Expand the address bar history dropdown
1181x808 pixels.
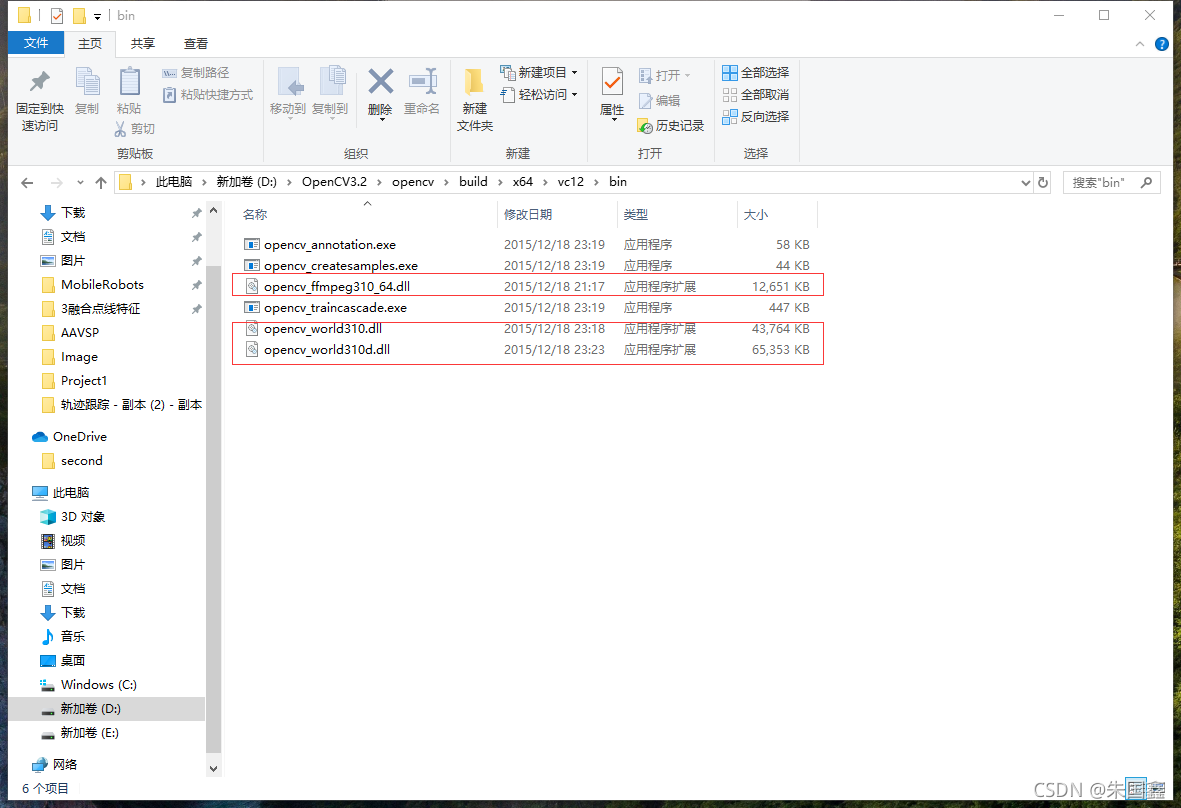(1025, 182)
